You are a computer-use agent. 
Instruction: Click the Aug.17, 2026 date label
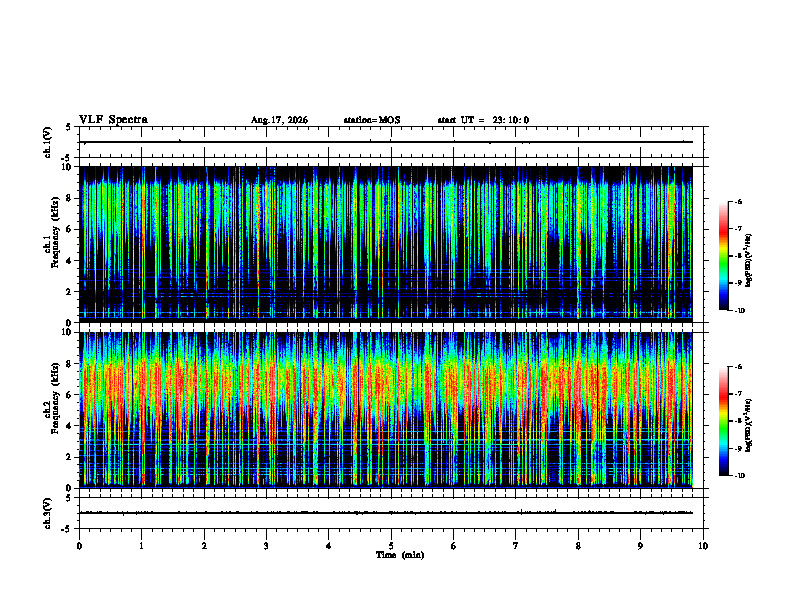[279, 120]
